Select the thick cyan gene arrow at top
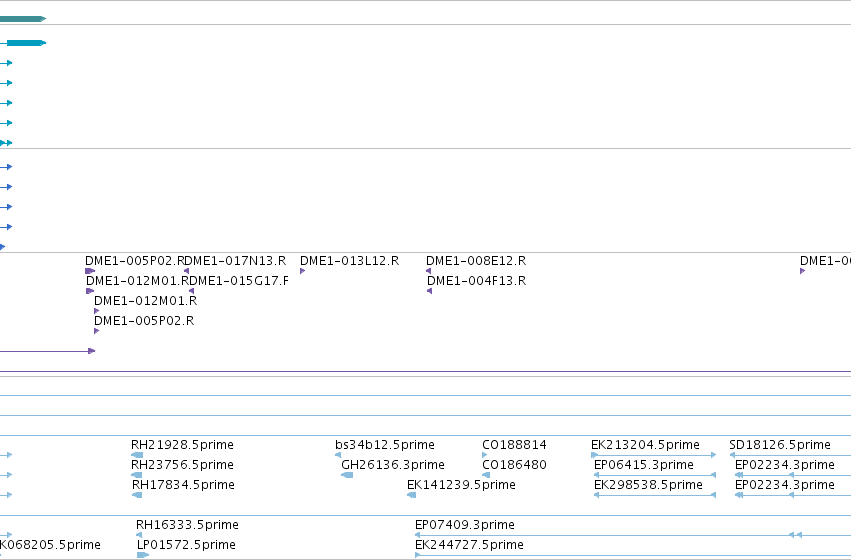This screenshot has height=560, width=851. click(x=23, y=43)
